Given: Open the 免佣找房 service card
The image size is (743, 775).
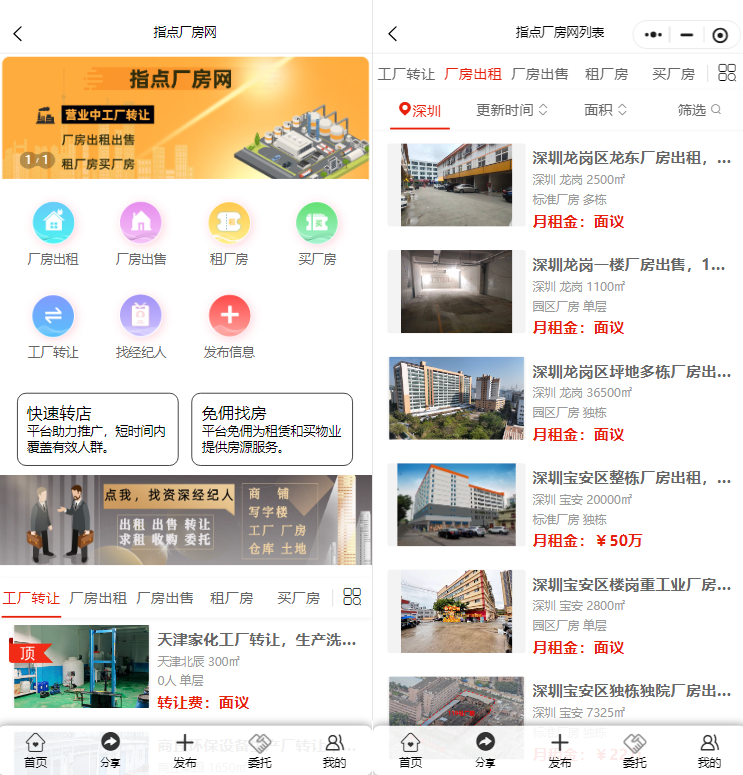Looking at the screenshot, I should [x=272, y=429].
